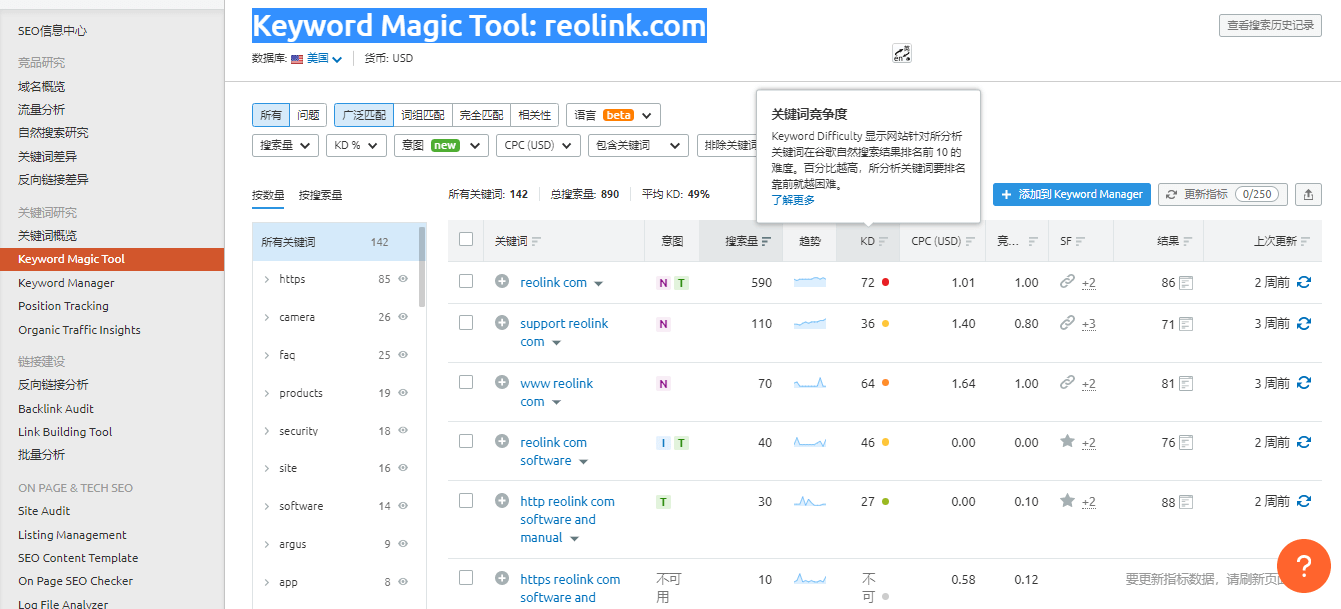This screenshot has height=609, width=1341.
Task: Toggle eye icon for faq group
Action: click(x=403, y=355)
